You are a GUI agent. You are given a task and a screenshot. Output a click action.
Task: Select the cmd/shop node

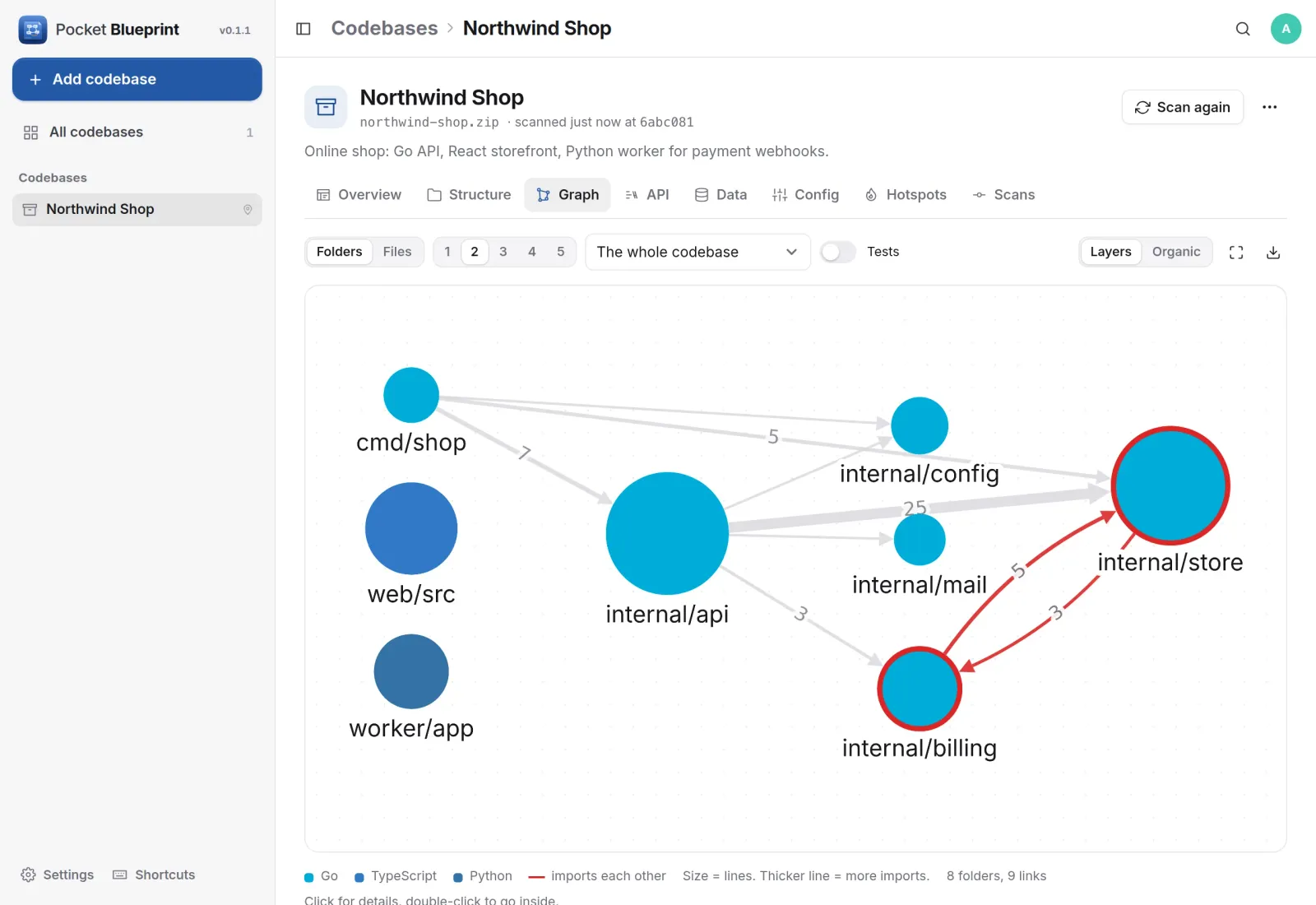(x=411, y=395)
